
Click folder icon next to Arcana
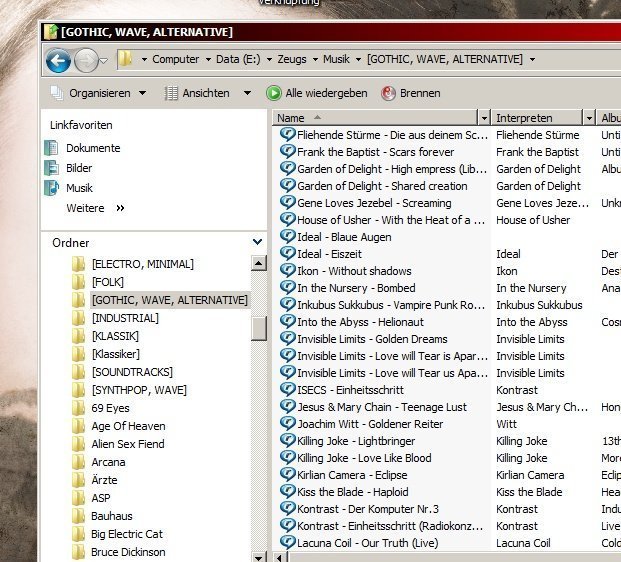[x=78, y=462]
